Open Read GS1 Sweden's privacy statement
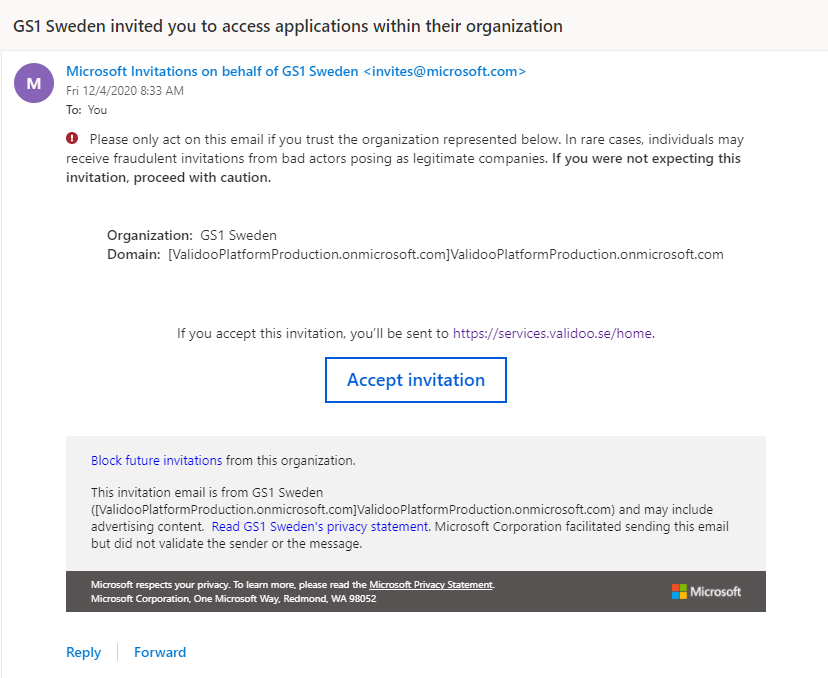This screenshot has width=828, height=678. pyautogui.click(x=320, y=526)
